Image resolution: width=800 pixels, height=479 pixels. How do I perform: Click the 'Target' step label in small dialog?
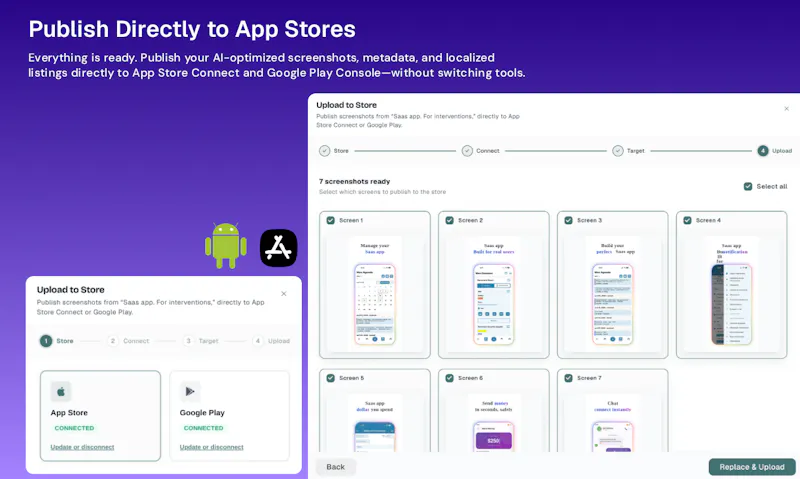(208, 341)
